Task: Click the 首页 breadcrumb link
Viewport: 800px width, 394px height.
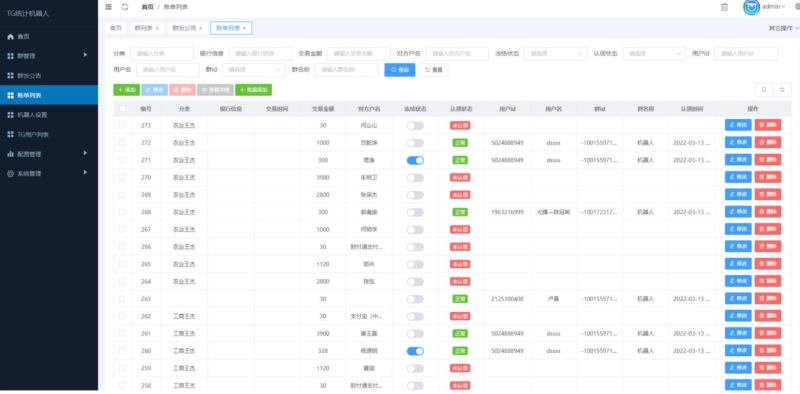Action: (147, 7)
